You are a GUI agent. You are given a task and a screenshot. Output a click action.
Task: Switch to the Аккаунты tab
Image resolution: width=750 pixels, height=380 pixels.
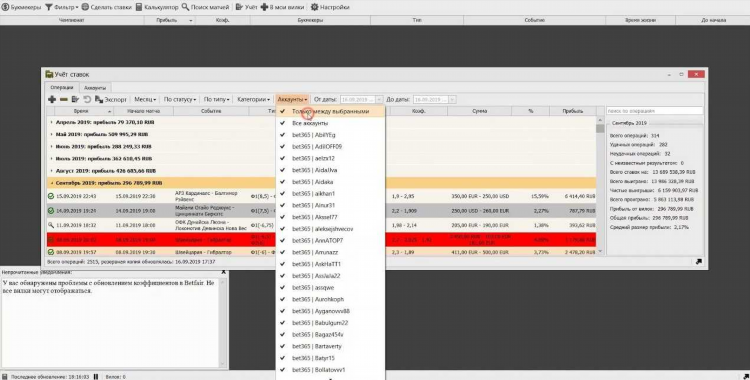tap(95, 88)
